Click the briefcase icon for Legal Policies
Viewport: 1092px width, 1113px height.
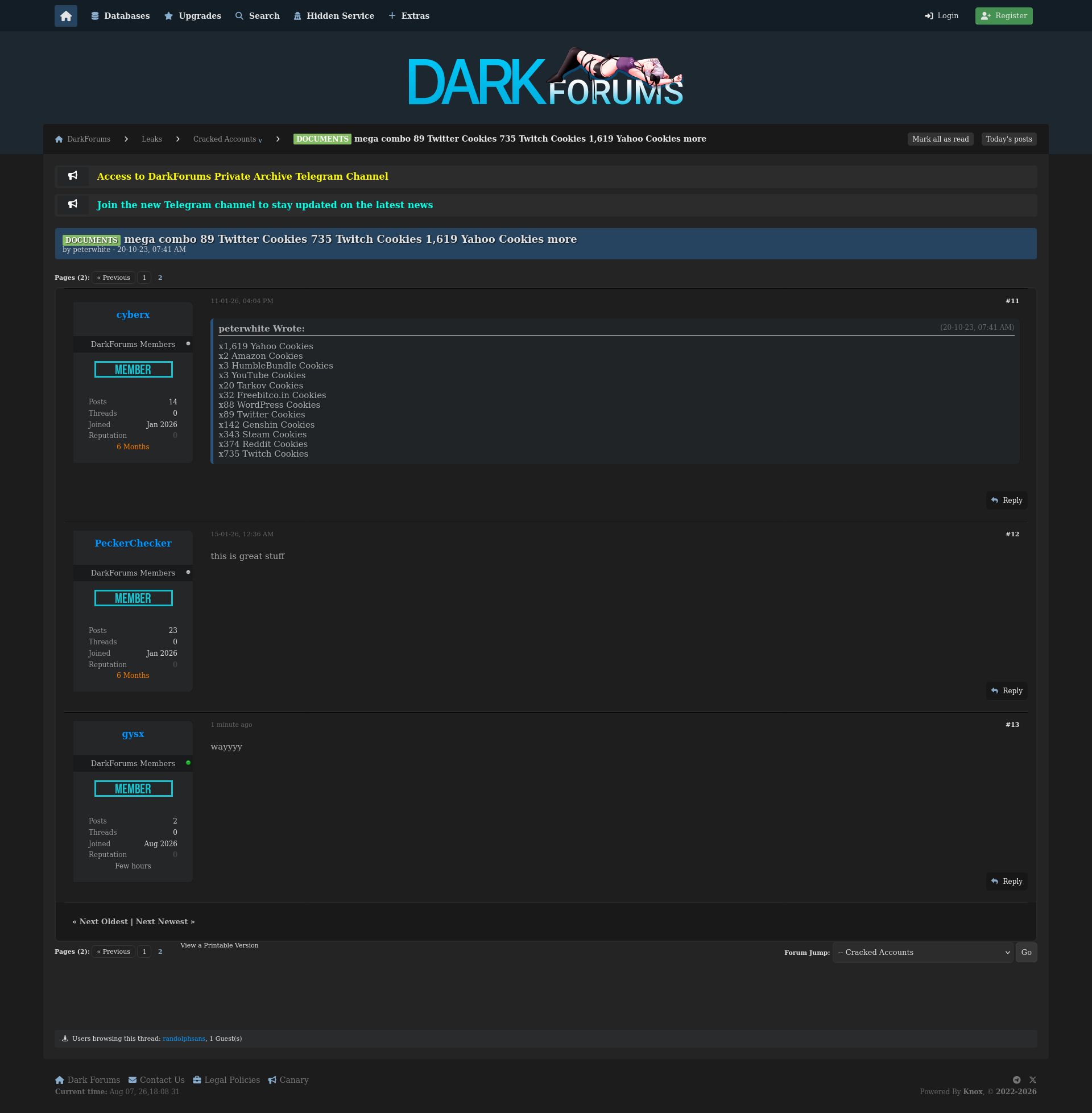click(x=197, y=1081)
